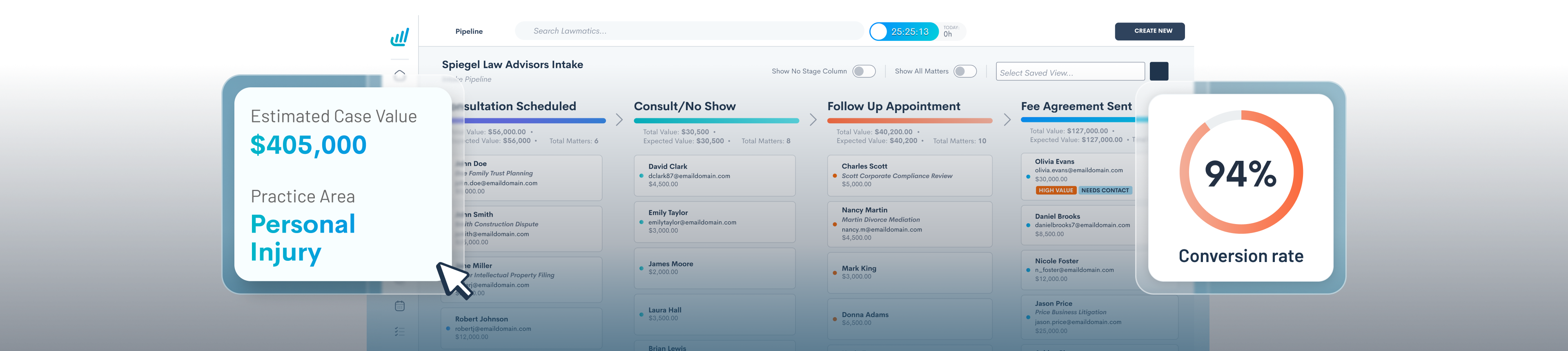Viewport: 1568px width, 351px height.
Task: Open the Jason Price matter card
Action: [1099, 317]
